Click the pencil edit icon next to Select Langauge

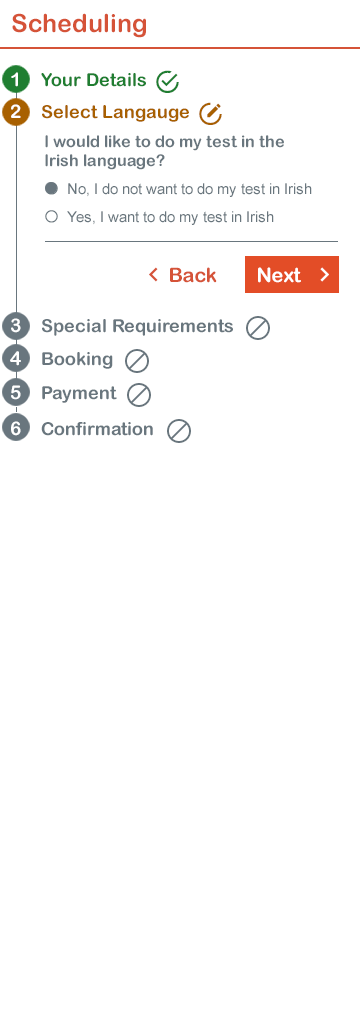point(210,114)
